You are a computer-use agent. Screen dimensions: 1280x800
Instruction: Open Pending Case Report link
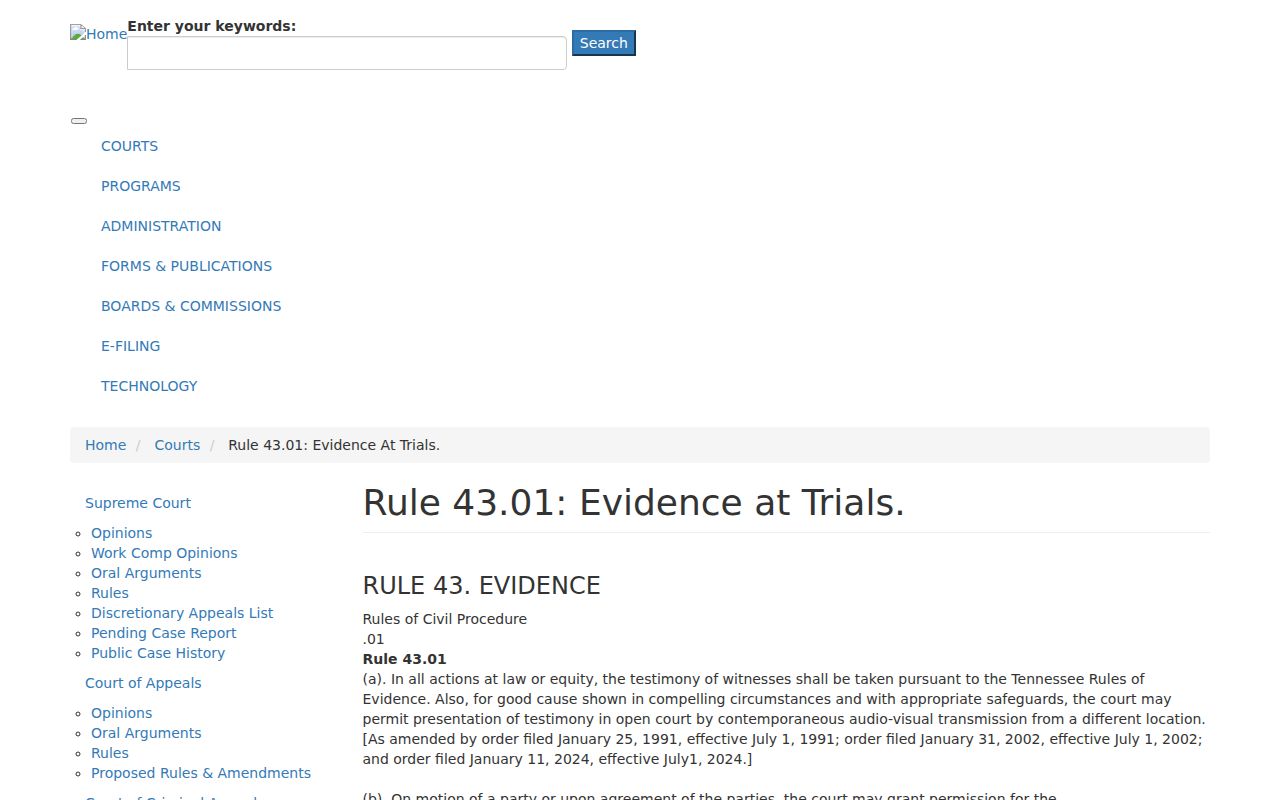(164, 633)
